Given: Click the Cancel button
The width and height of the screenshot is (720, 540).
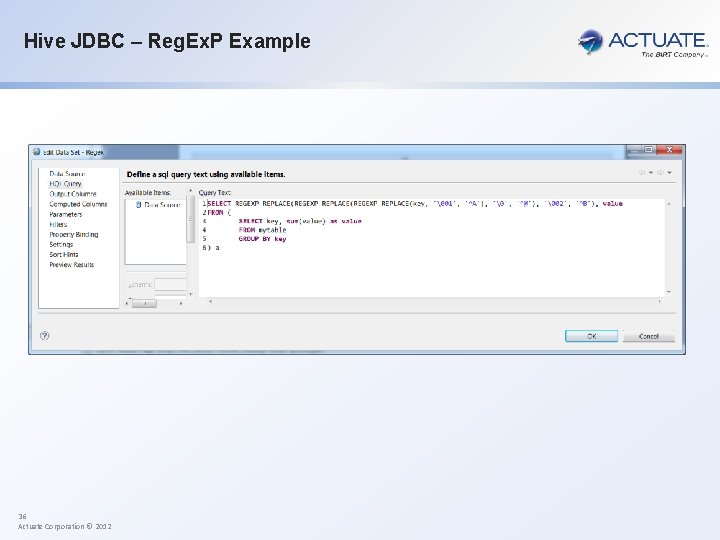Looking at the screenshot, I should point(648,336).
